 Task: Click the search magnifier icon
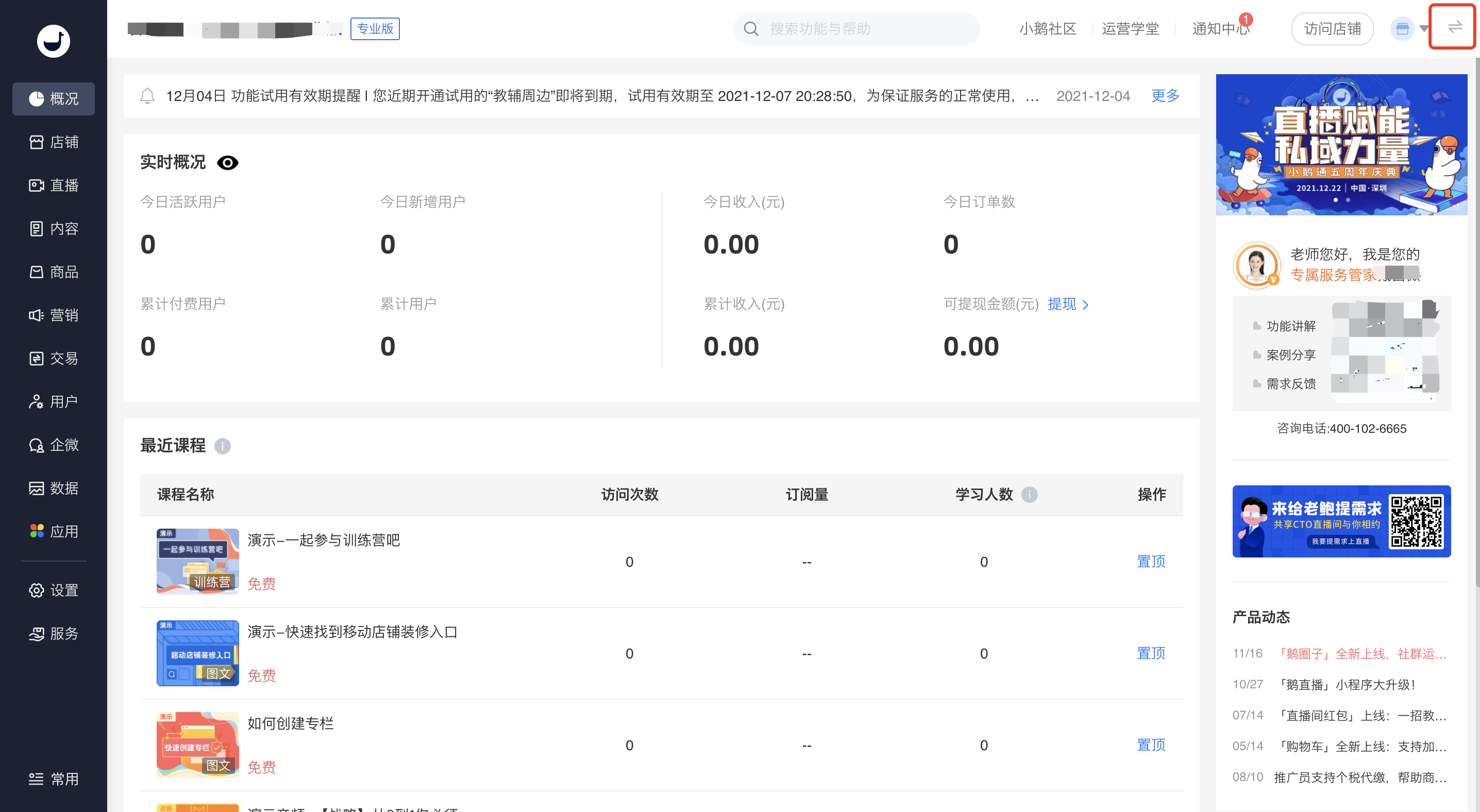[751, 29]
